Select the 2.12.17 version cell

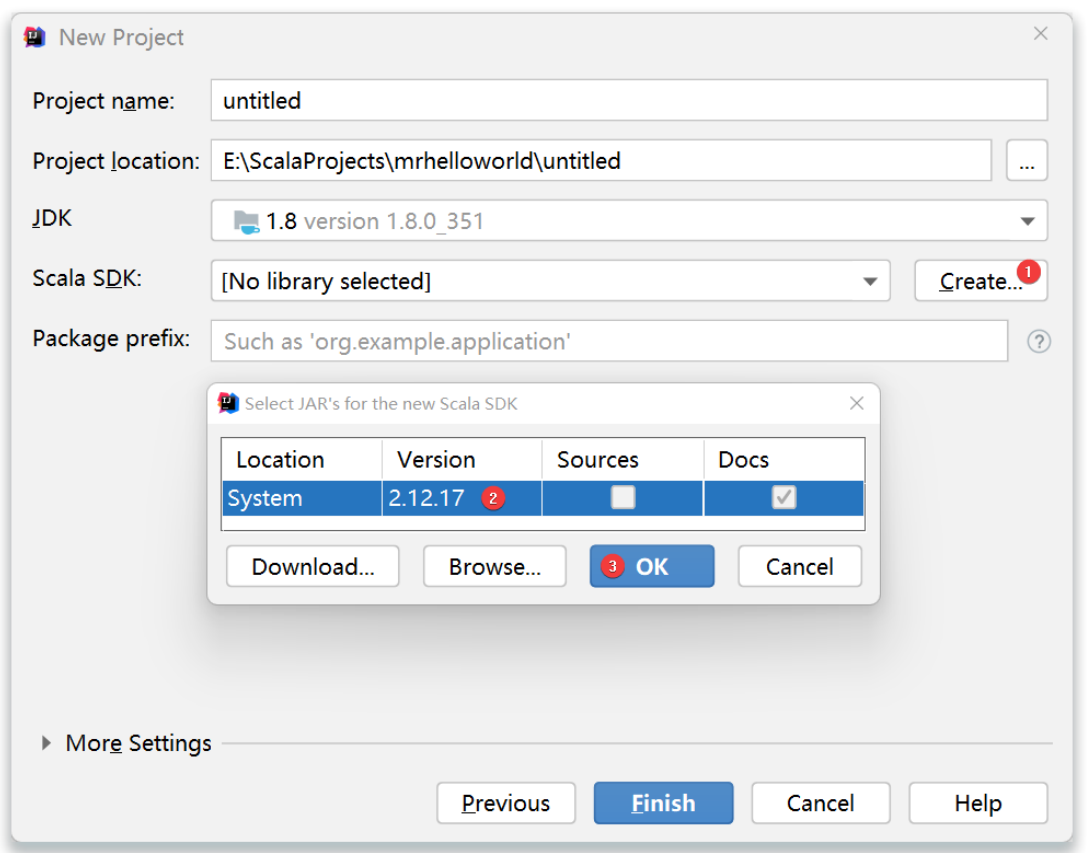462,498
